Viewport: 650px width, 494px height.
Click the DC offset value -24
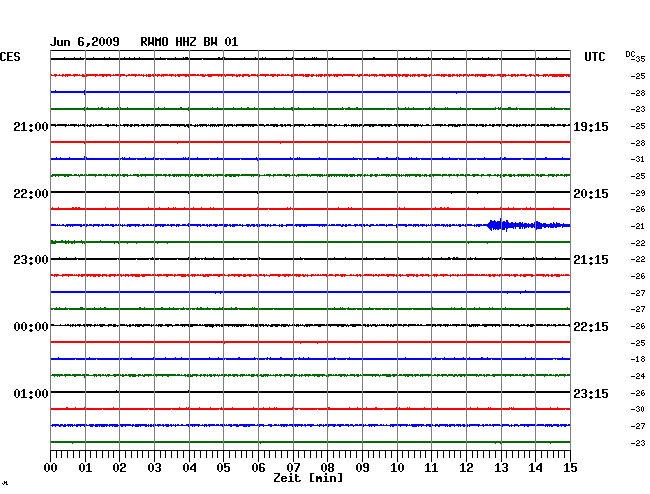point(638,376)
